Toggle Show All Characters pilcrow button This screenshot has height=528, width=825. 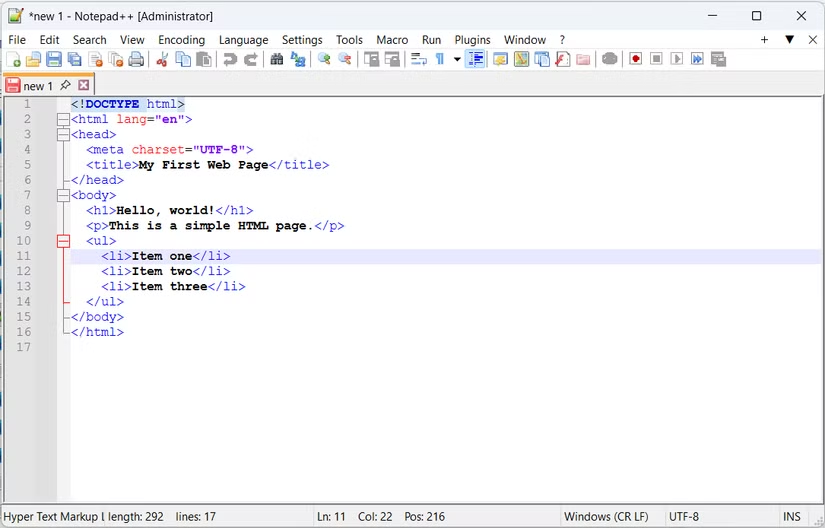[440, 60]
